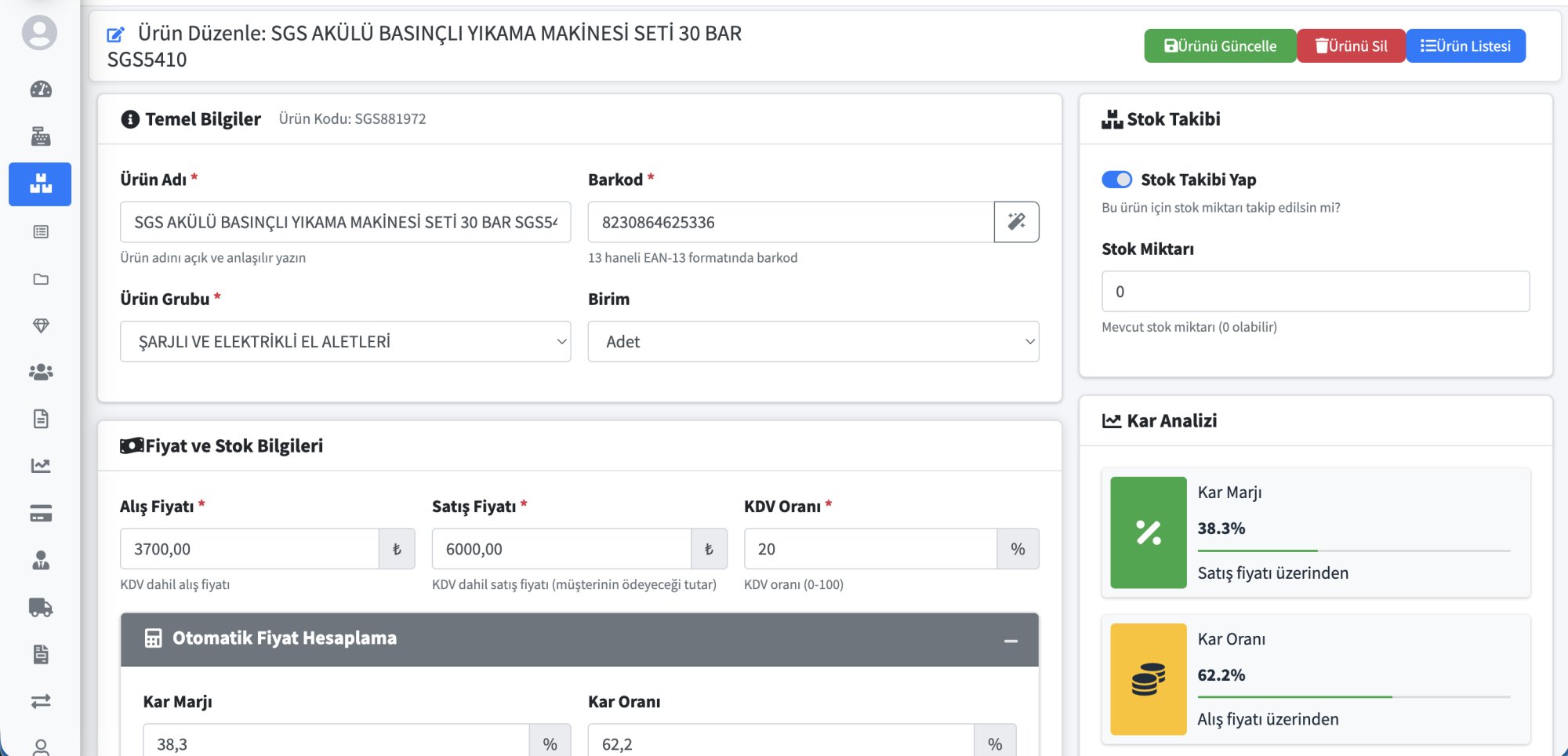1568x756 pixels.
Task: Click the Ürünü Güncelle button
Action: (x=1220, y=46)
